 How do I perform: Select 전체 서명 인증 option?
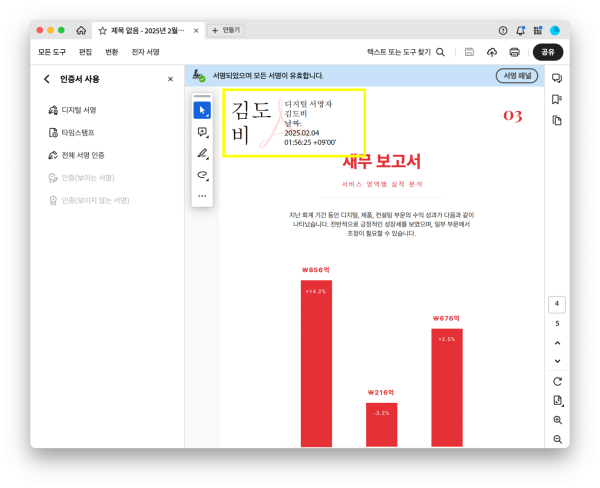(76, 155)
